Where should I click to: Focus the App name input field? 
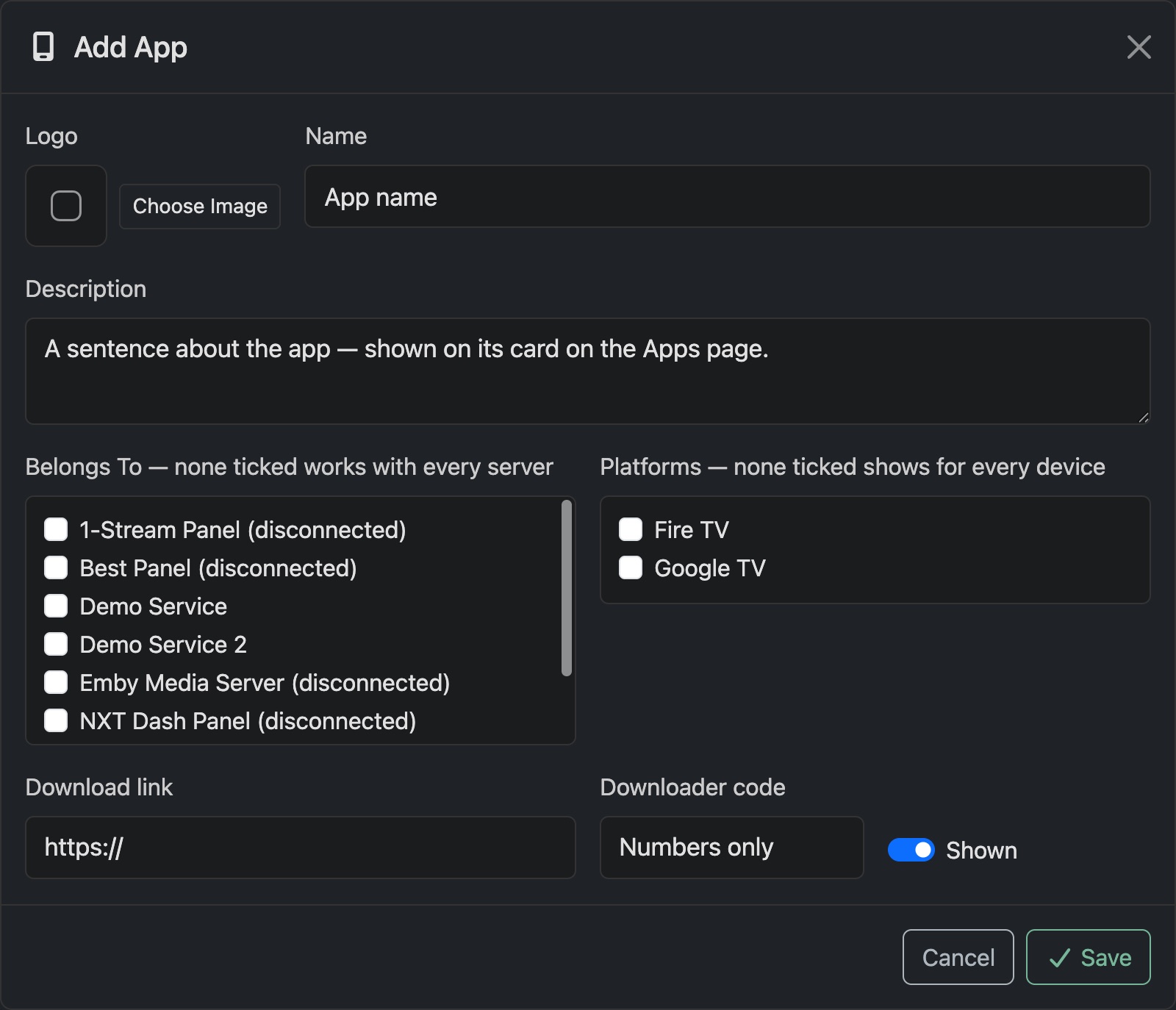pos(728,197)
